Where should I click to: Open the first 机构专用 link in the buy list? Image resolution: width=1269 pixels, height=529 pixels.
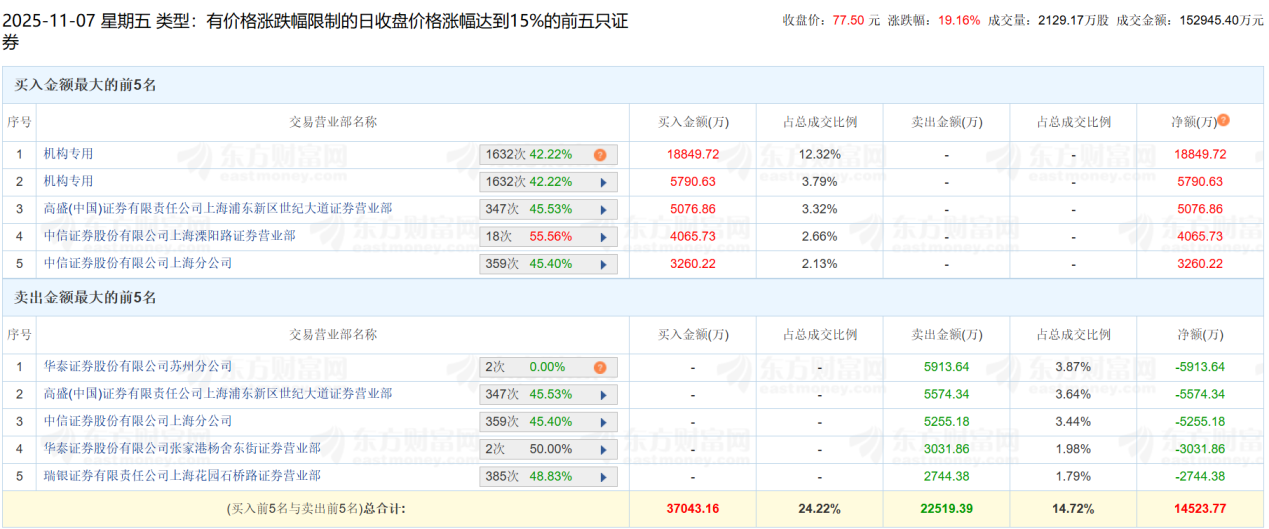pos(68,154)
